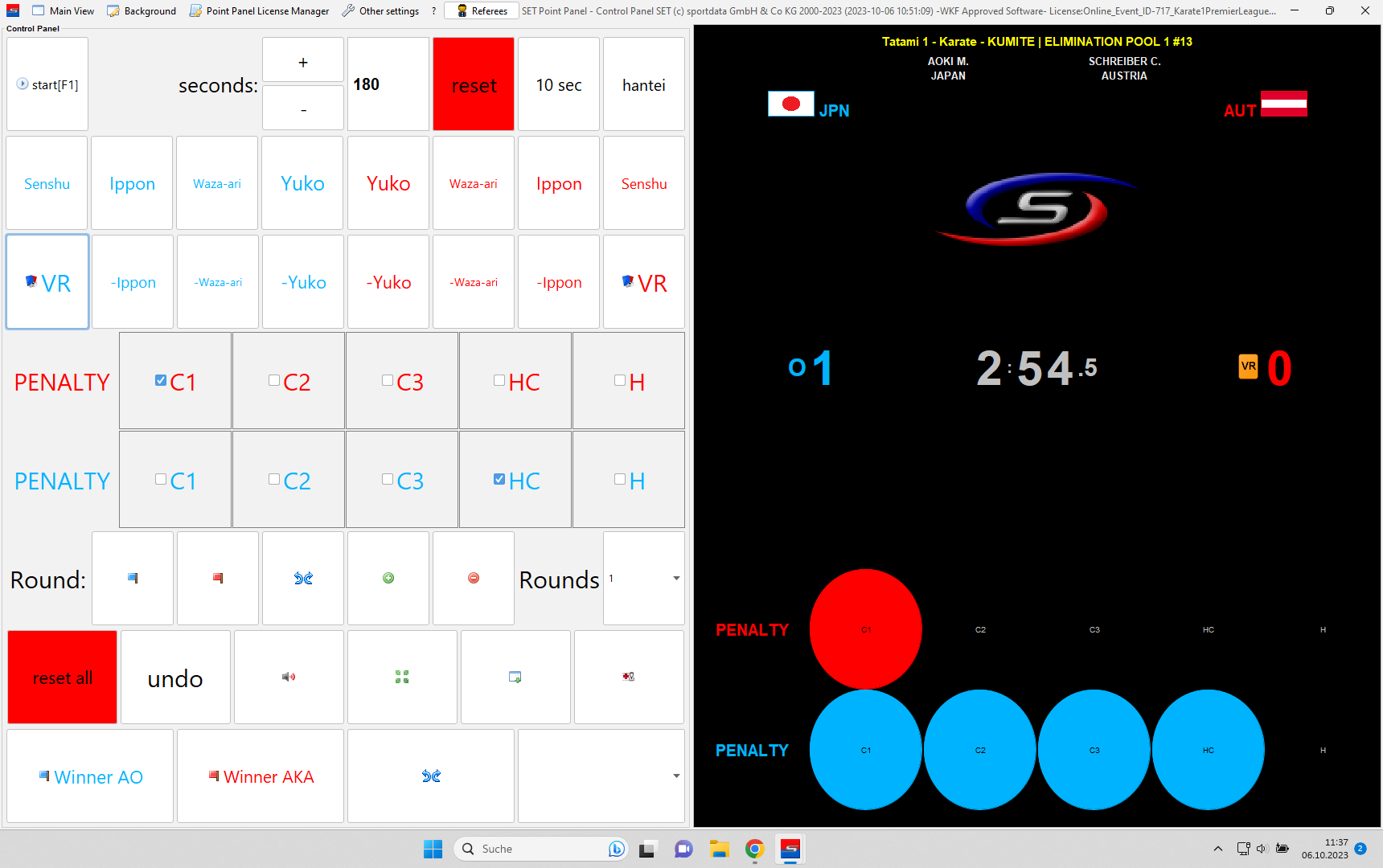
Task: Open the question mark help menu
Action: [x=433, y=10]
